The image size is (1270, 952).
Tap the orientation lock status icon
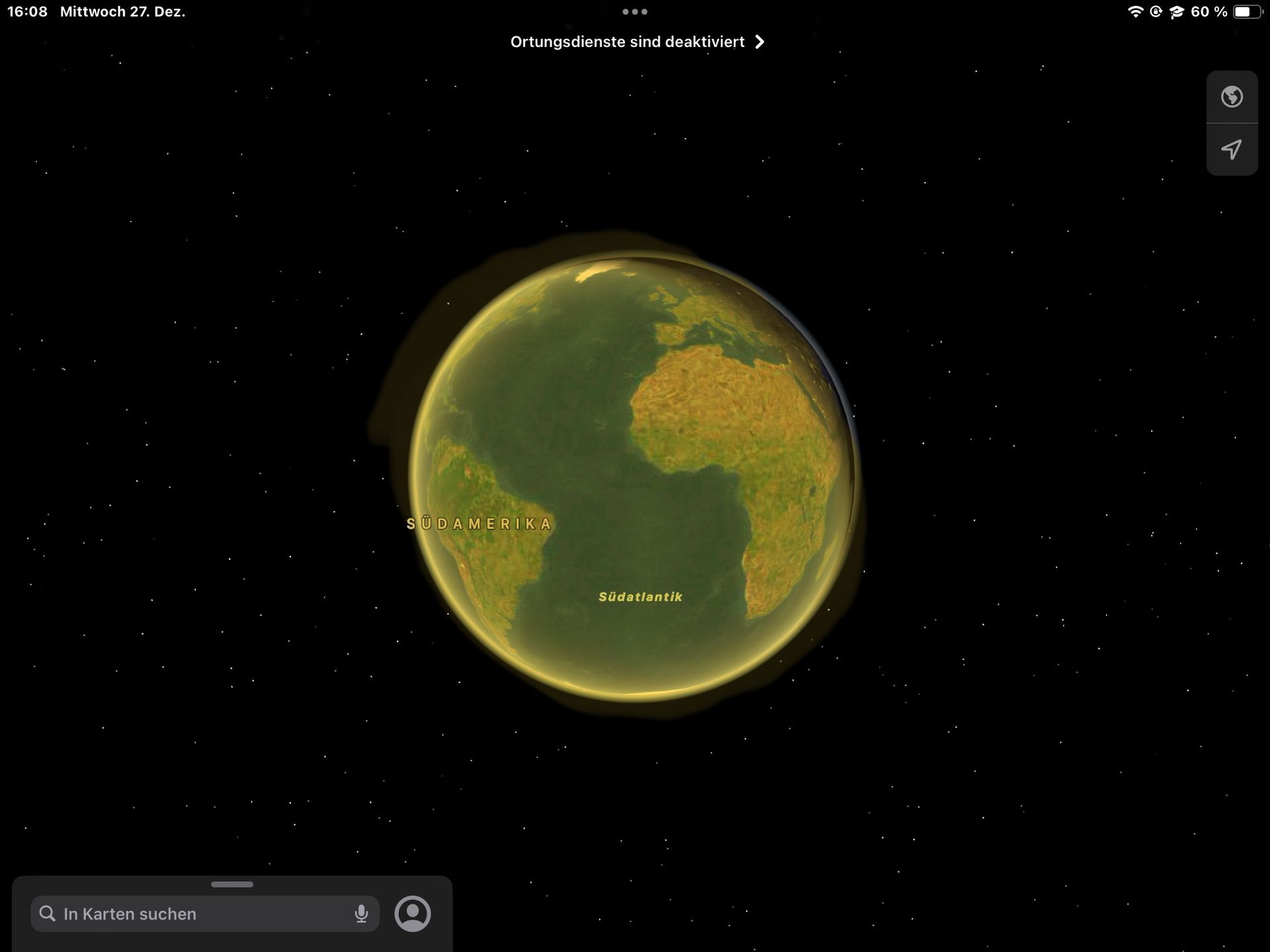coord(1156,12)
